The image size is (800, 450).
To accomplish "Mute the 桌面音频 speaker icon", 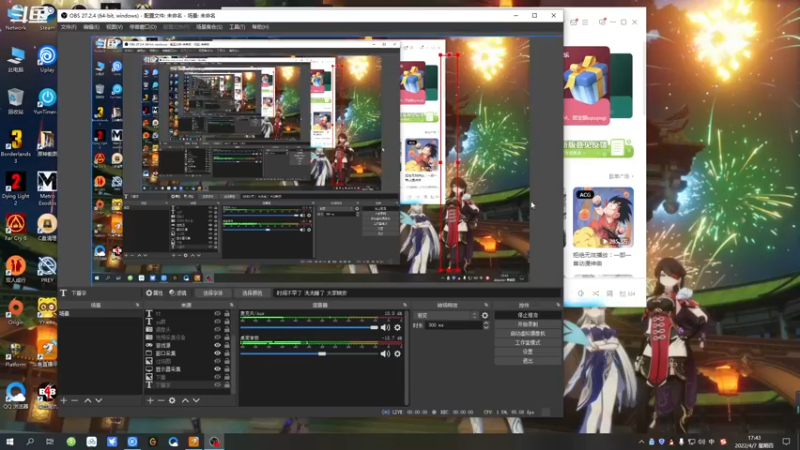I will (385, 354).
